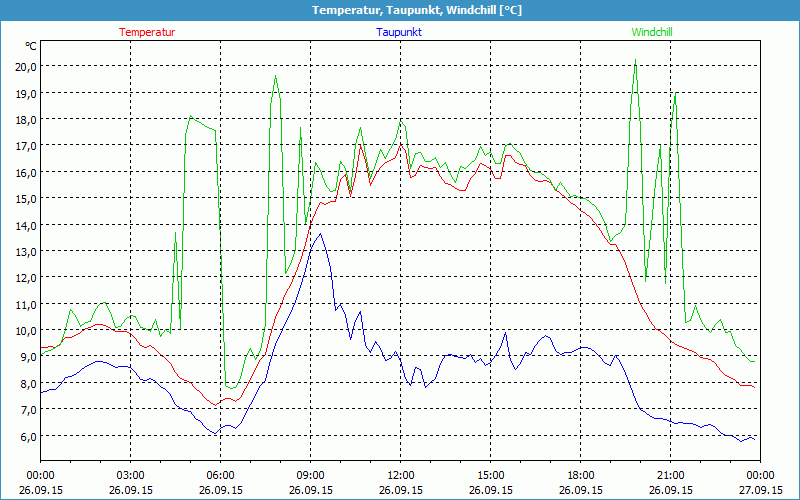Click the '13,0' y-axis value
This screenshot has width=800, height=500.
(26, 252)
